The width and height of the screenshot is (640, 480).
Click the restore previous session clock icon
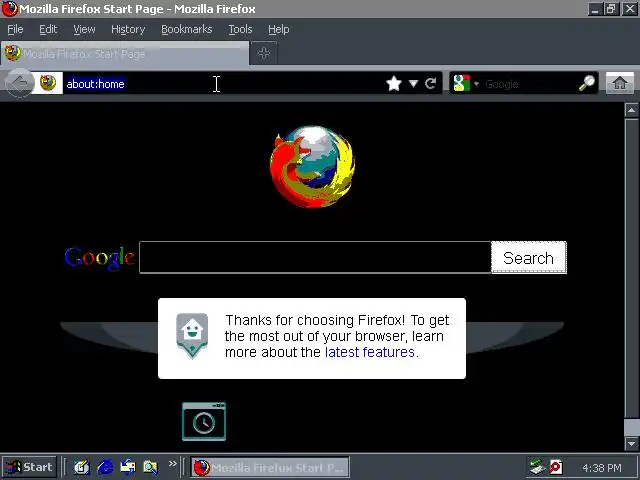[x=204, y=422]
